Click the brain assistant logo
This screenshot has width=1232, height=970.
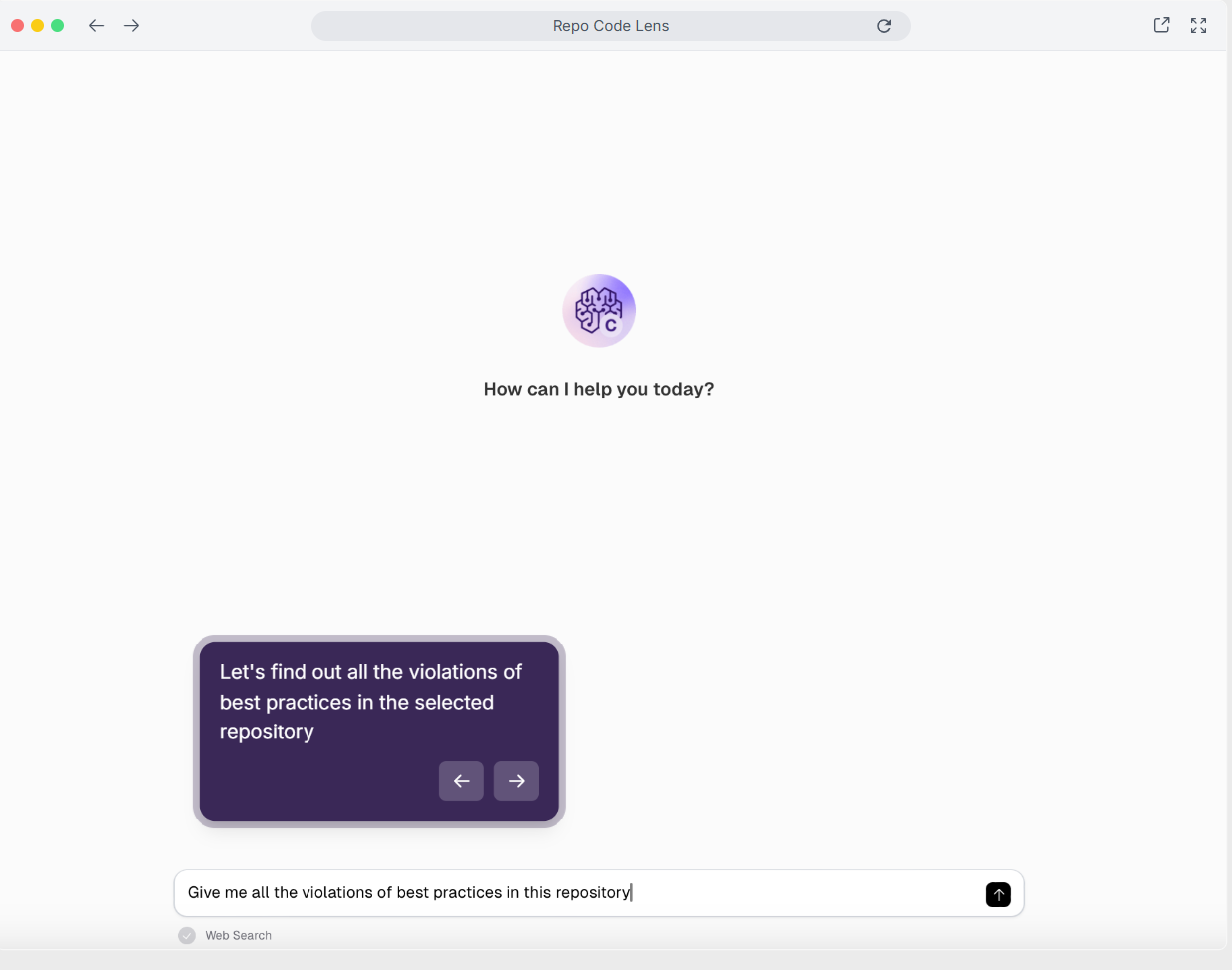pyautogui.click(x=599, y=310)
